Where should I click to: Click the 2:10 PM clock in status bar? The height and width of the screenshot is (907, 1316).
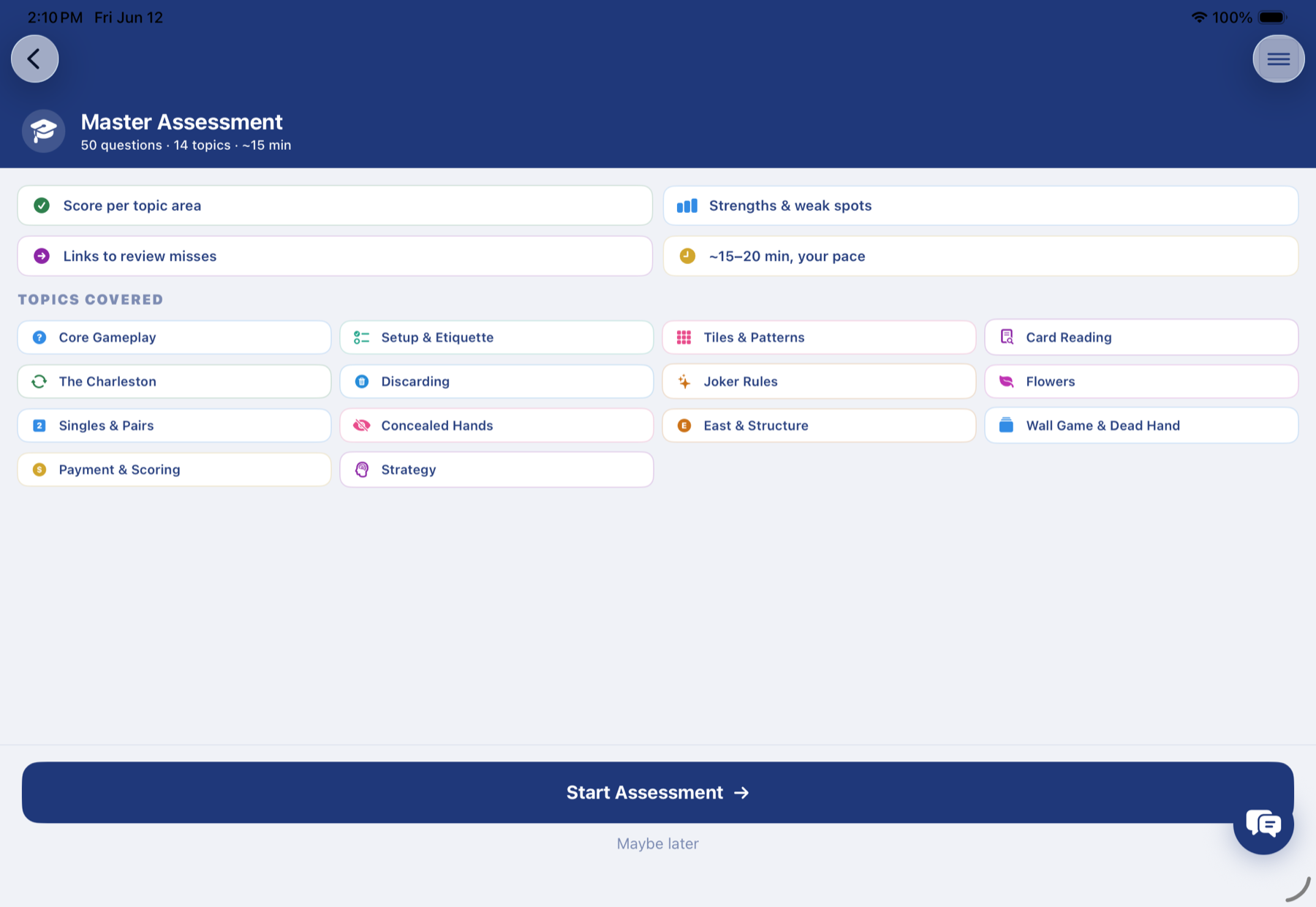coord(55,18)
